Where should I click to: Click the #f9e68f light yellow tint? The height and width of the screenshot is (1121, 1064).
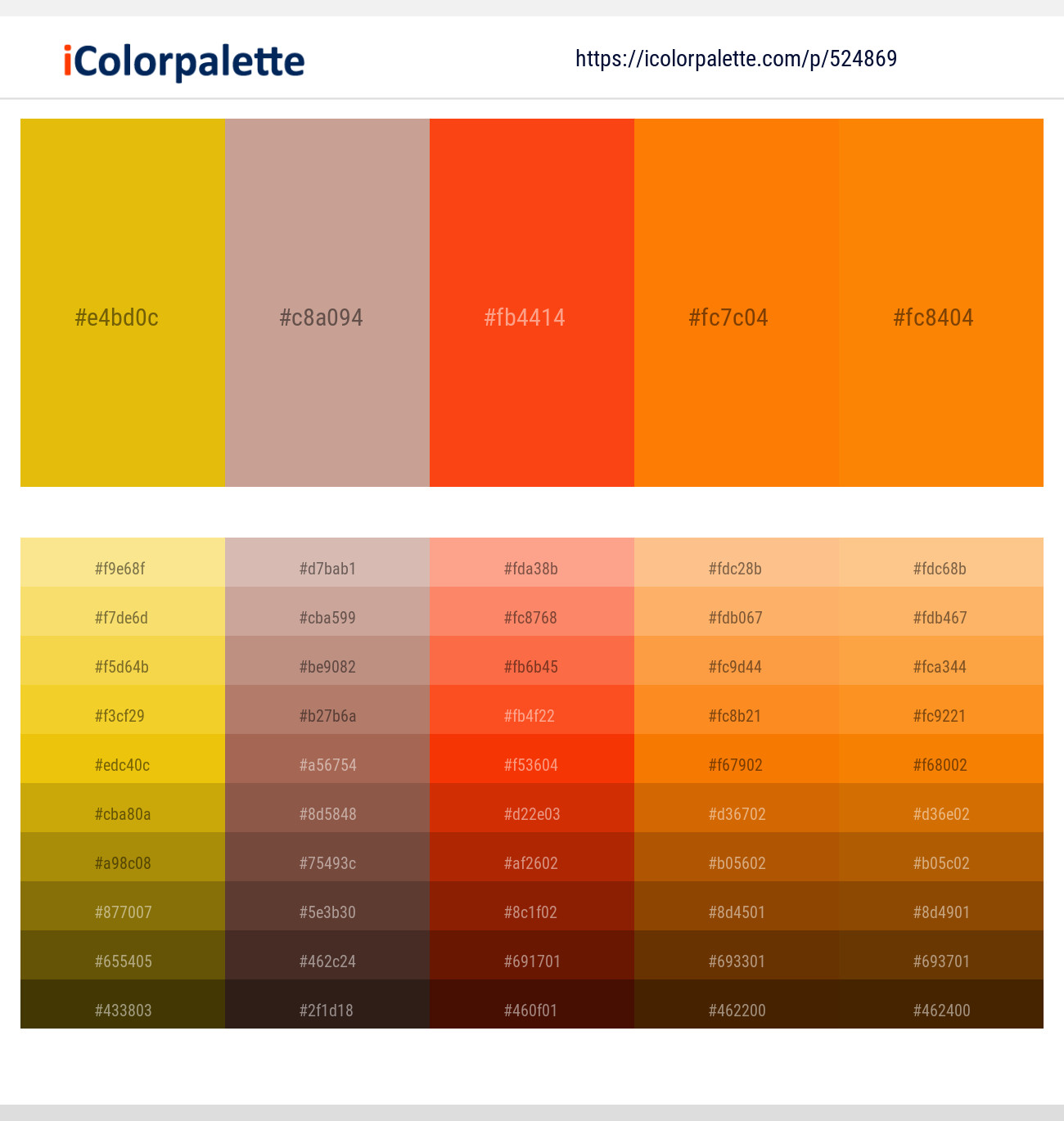coord(123,562)
